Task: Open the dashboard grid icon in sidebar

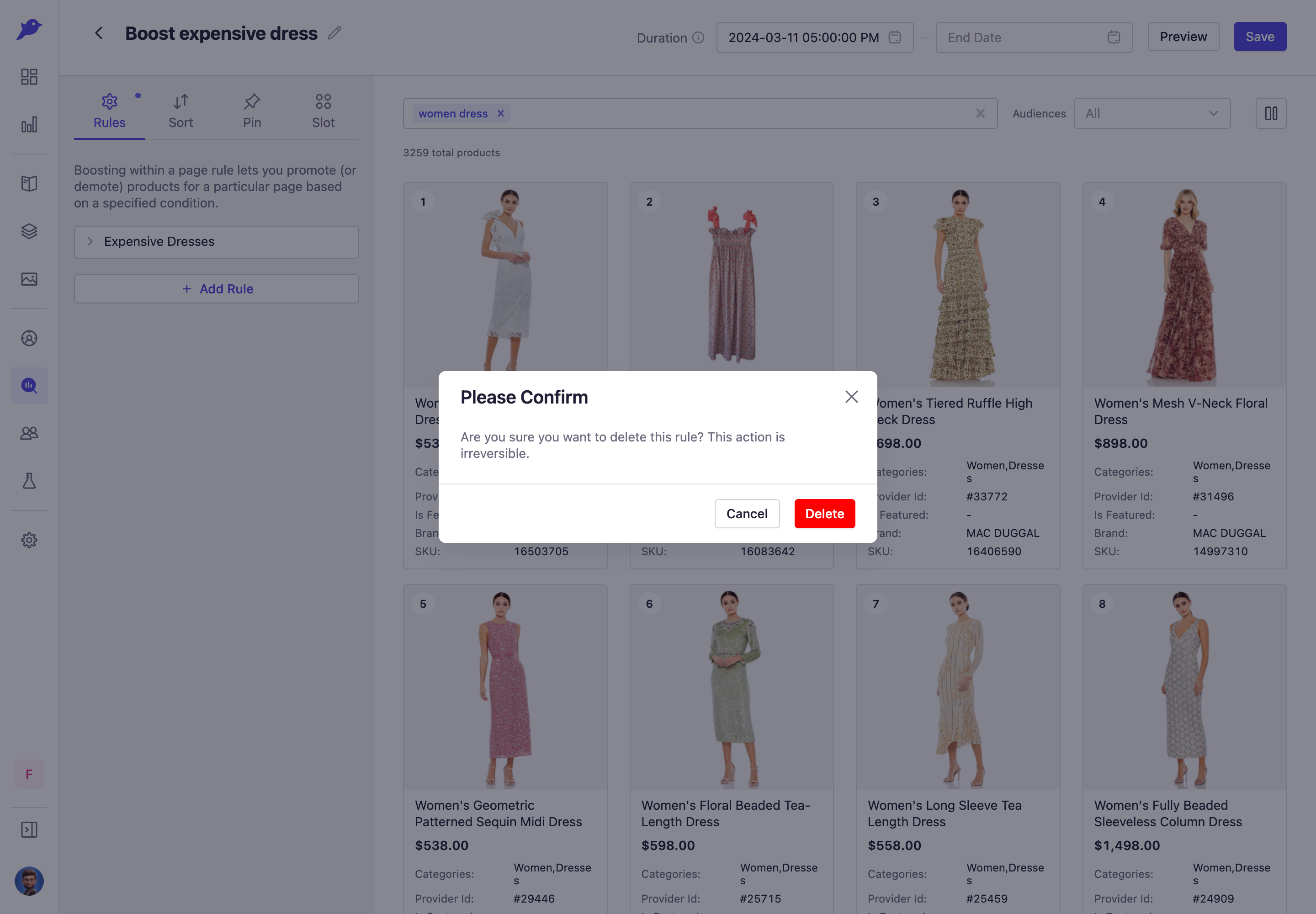Action: pyautogui.click(x=29, y=77)
